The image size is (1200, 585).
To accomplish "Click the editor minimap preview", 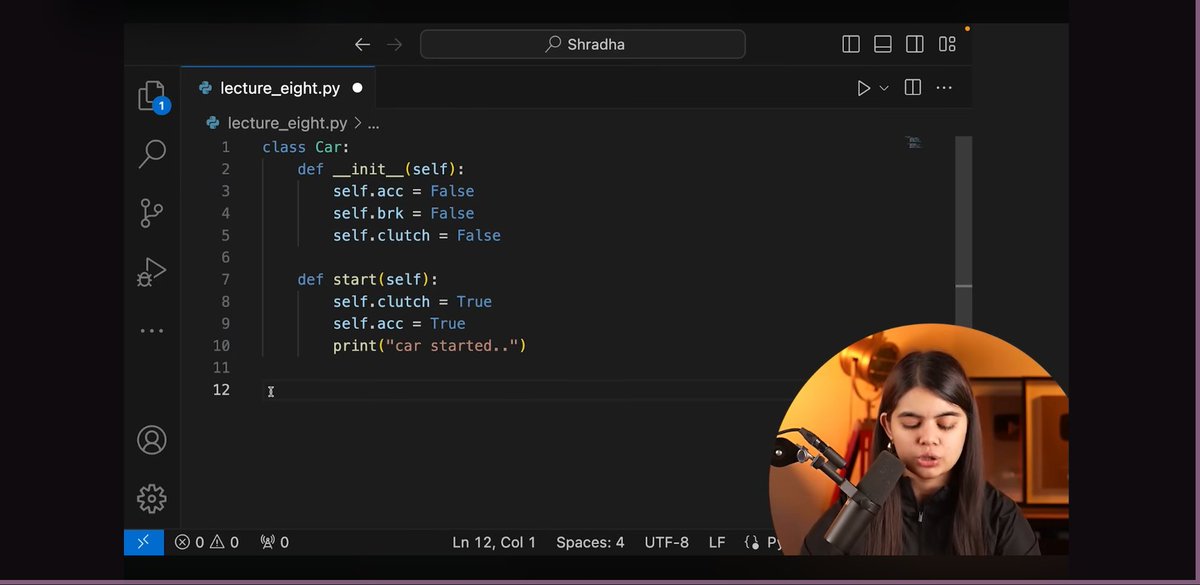I will tap(914, 143).
